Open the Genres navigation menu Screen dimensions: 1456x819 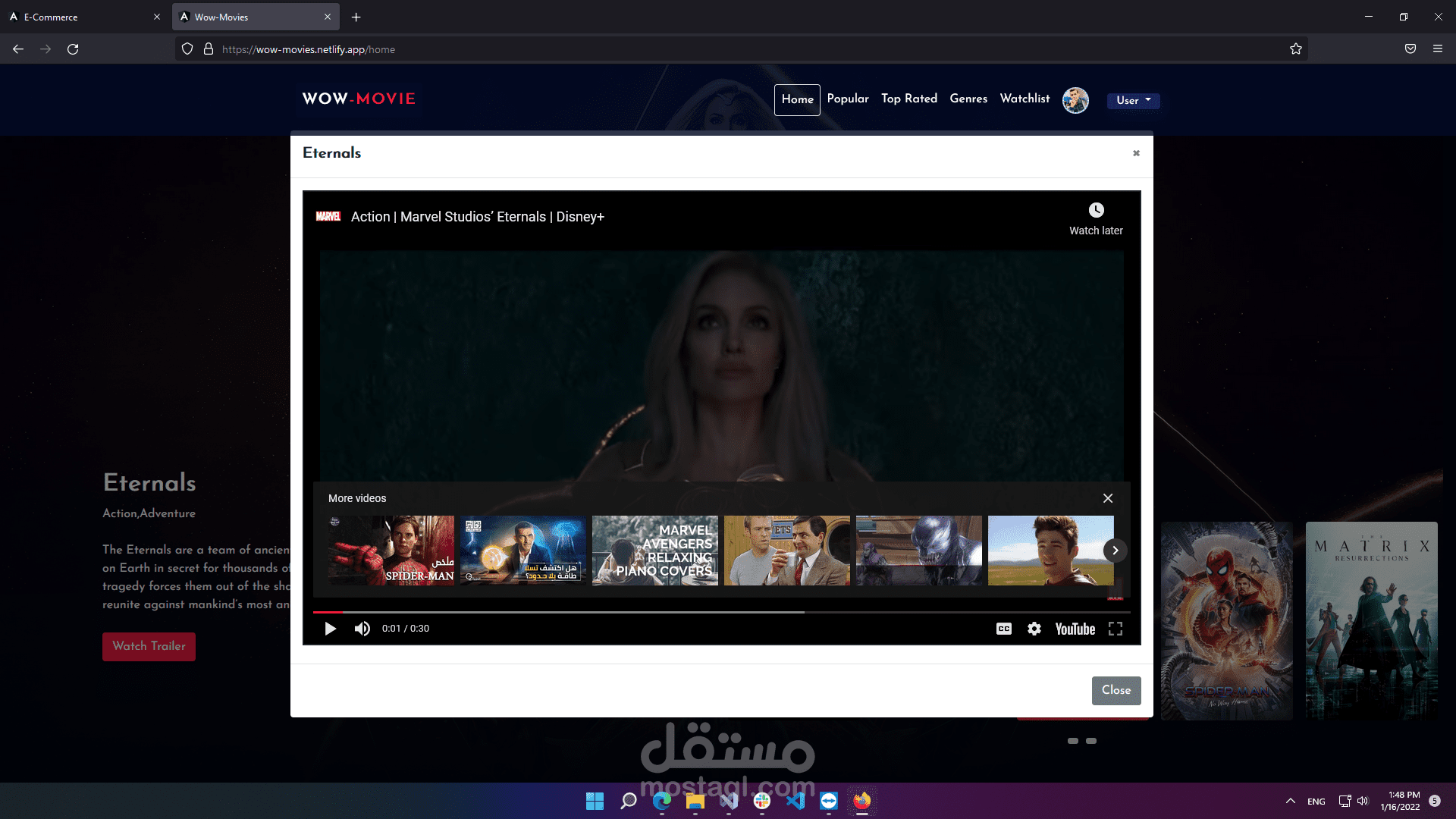[968, 99]
